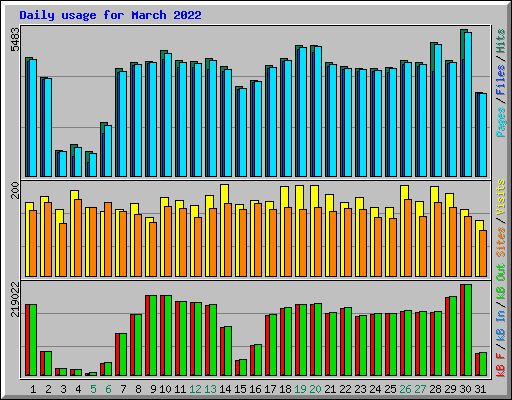Click the "Sites" legend label
512x400 pixels.
point(501,242)
